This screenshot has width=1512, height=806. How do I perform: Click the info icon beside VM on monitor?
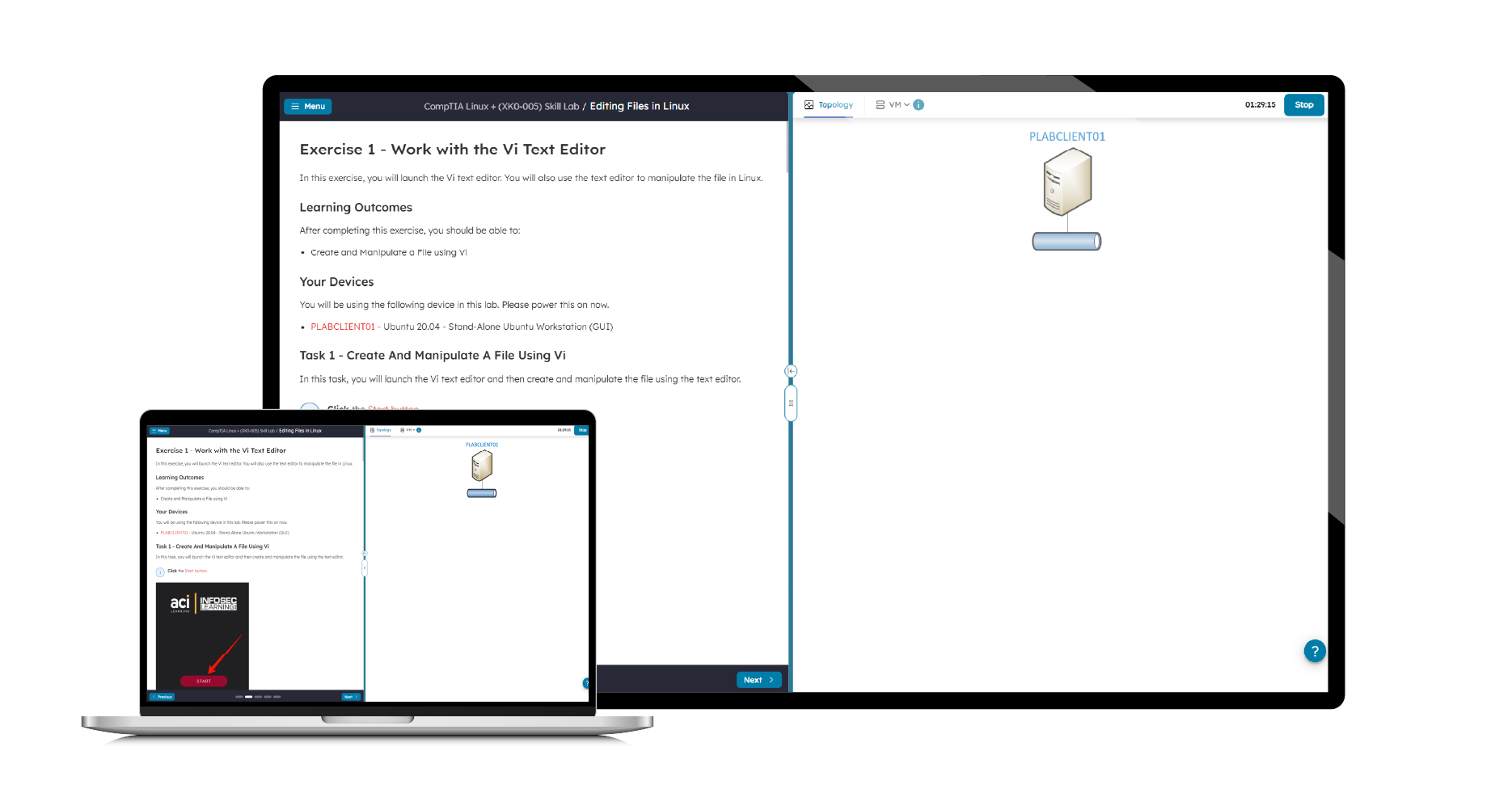point(919,105)
